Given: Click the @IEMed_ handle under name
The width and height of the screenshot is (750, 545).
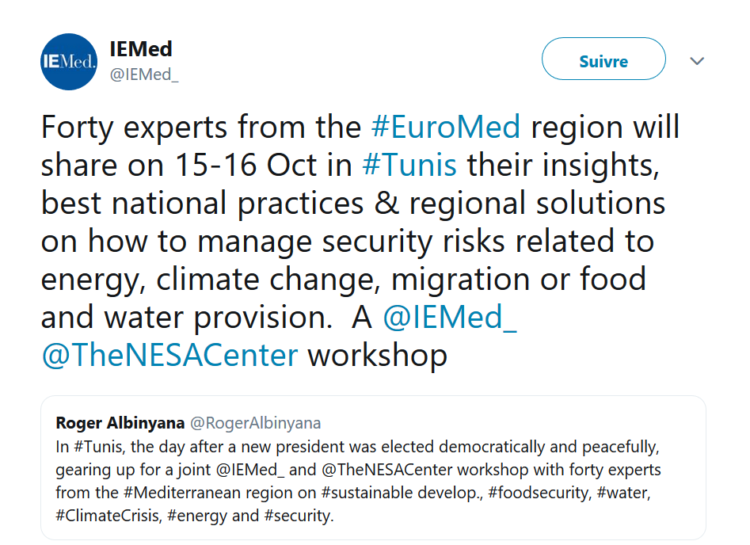Looking at the screenshot, I should point(144,75).
